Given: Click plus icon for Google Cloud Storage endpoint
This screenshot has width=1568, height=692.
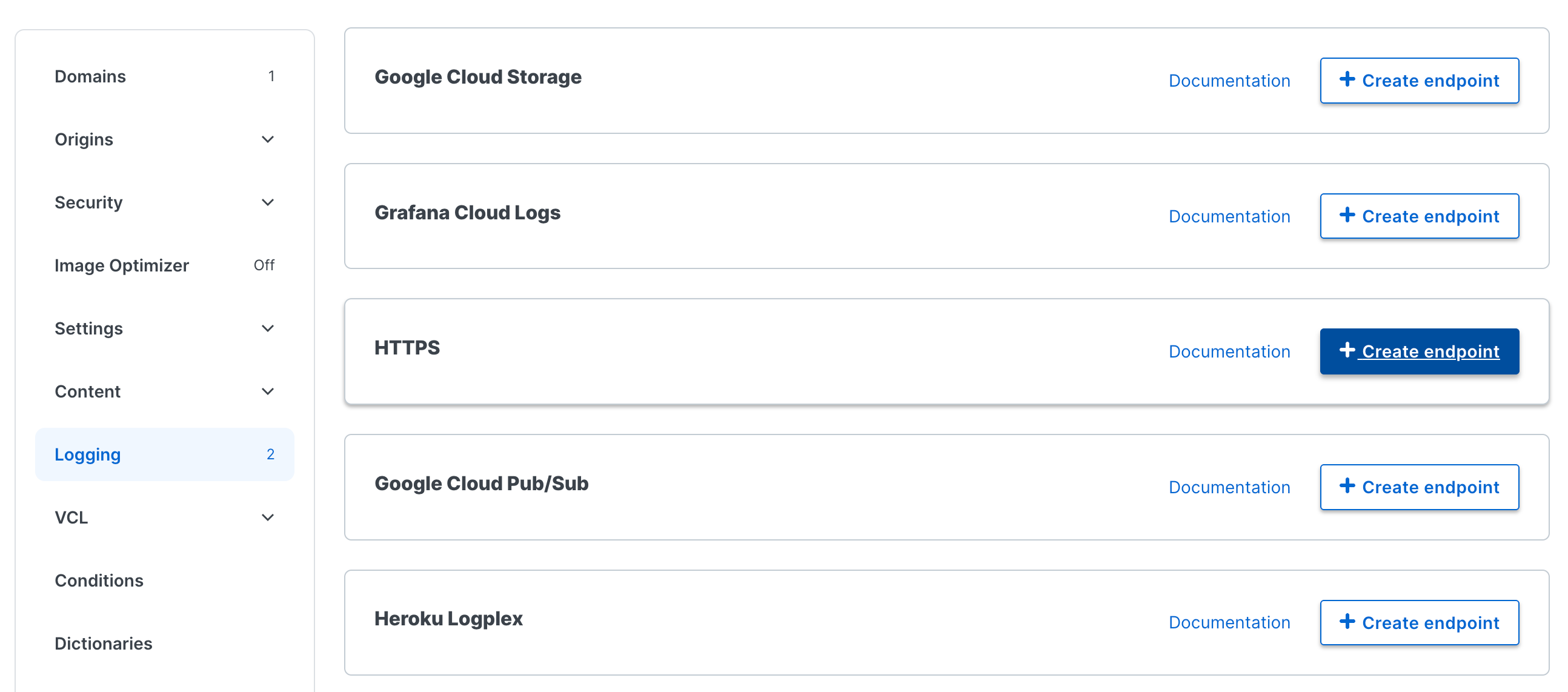Looking at the screenshot, I should (x=1347, y=79).
